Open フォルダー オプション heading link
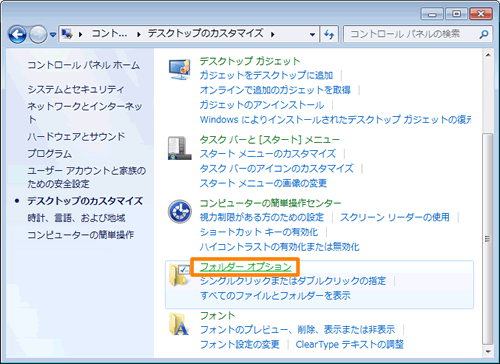 point(246,267)
